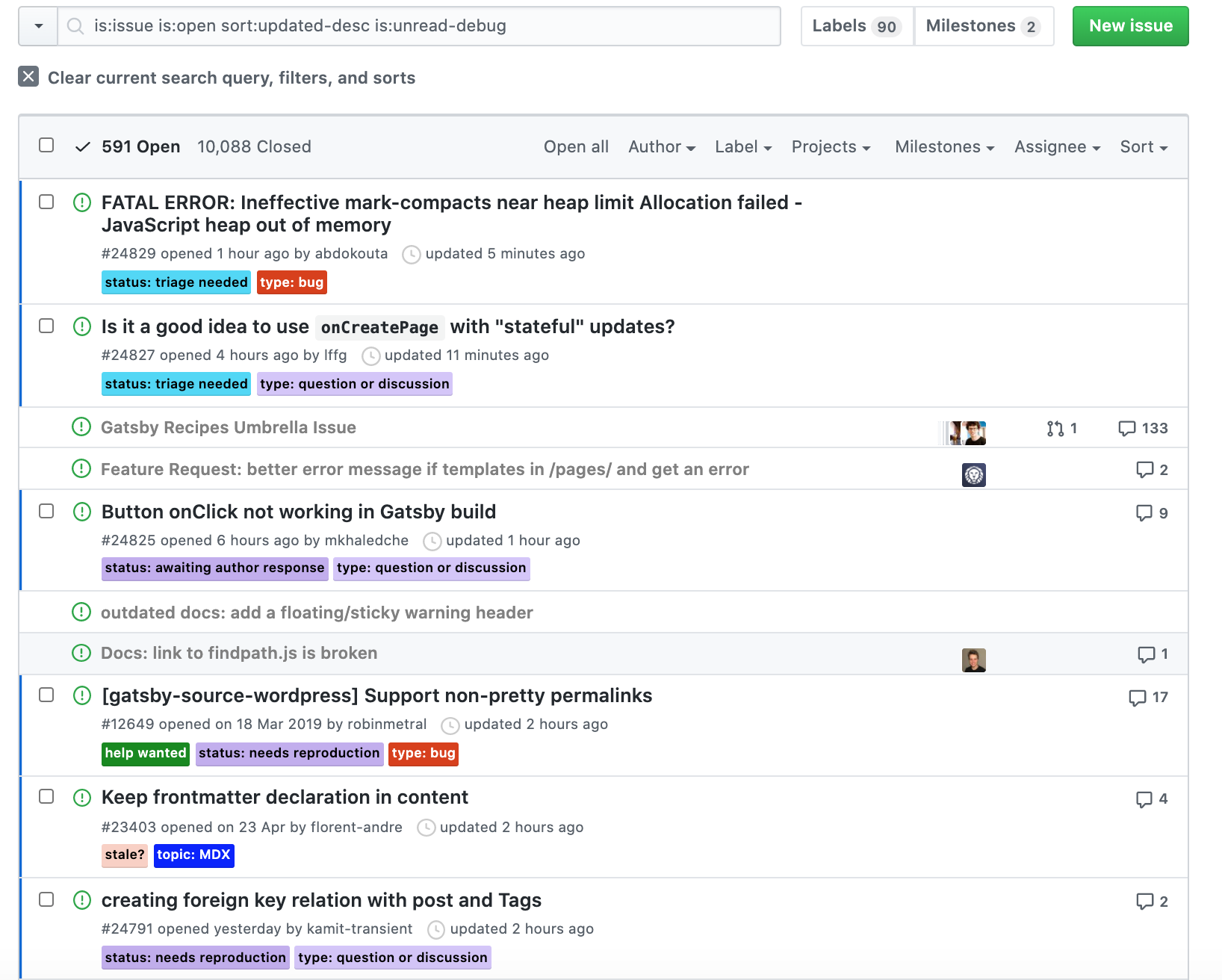Filter by green 'help wanted' label
The image size is (1222, 980).
pyautogui.click(x=146, y=753)
